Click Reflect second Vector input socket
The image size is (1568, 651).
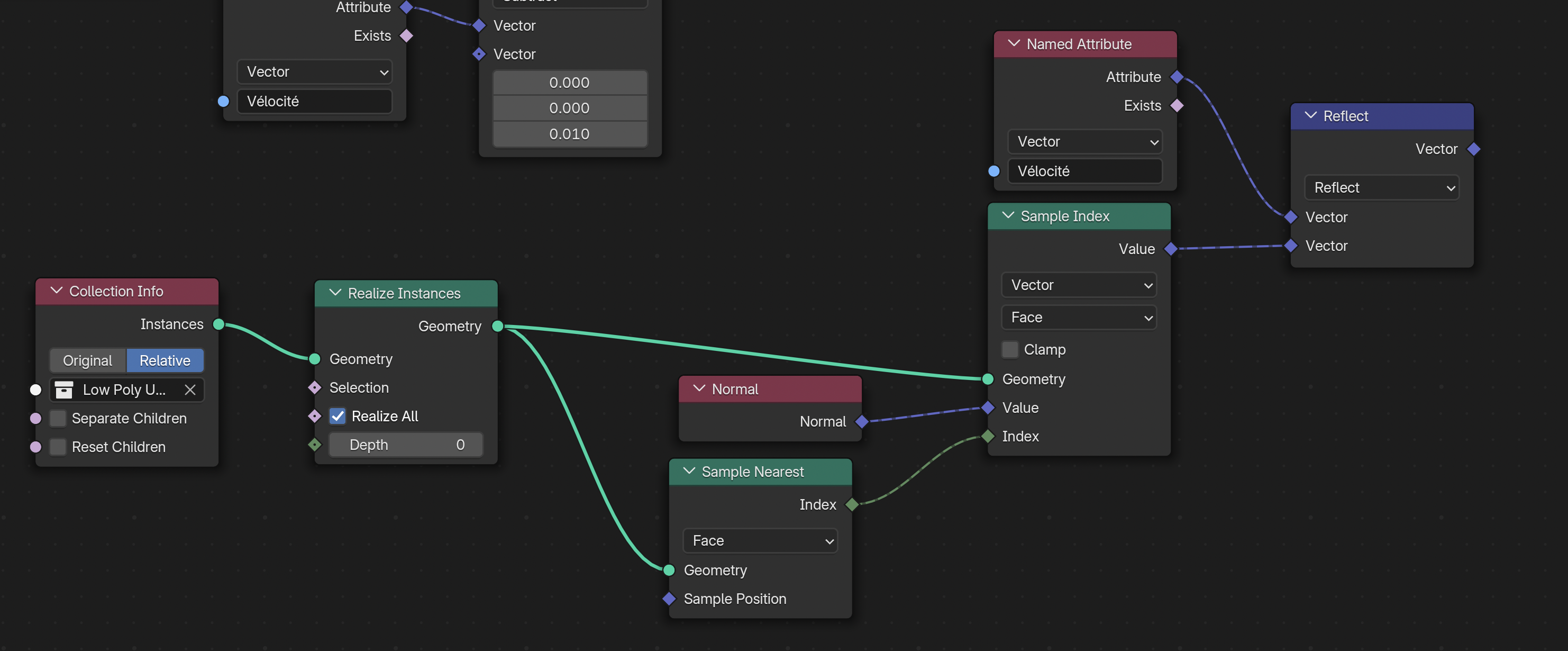(x=1291, y=246)
